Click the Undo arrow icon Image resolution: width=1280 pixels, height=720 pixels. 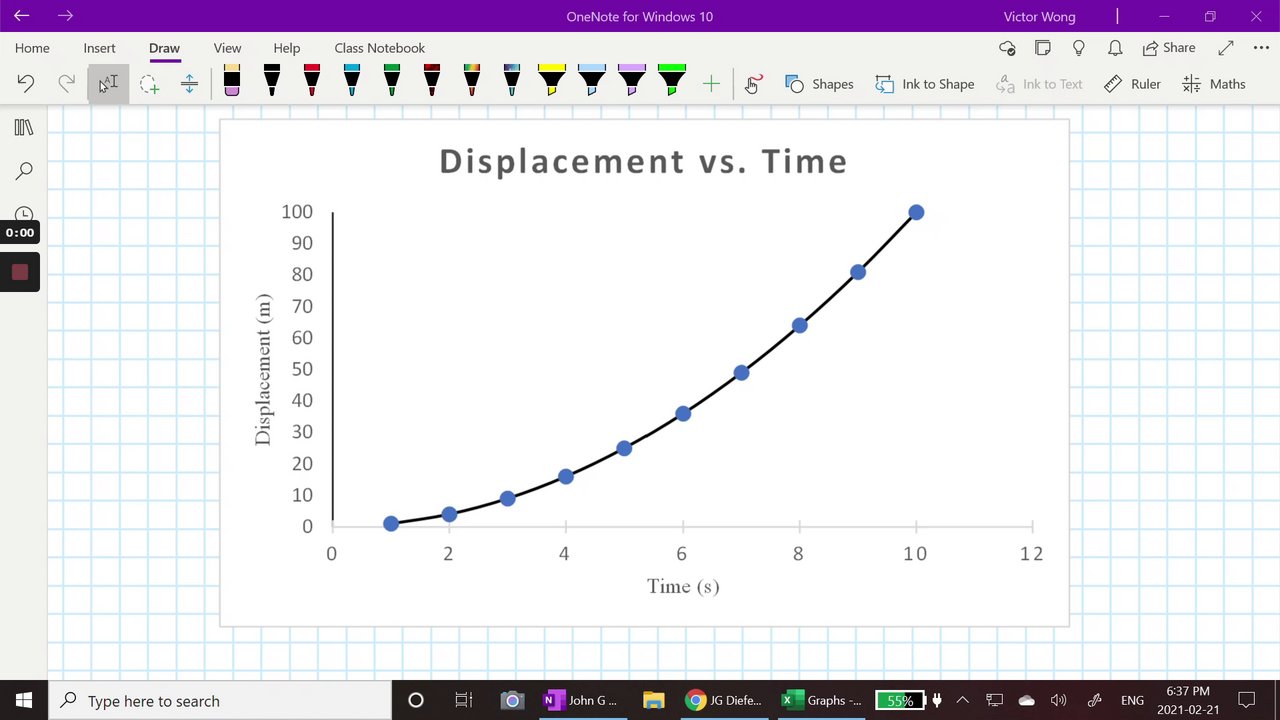pyautogui.click(x=26, y=84)
